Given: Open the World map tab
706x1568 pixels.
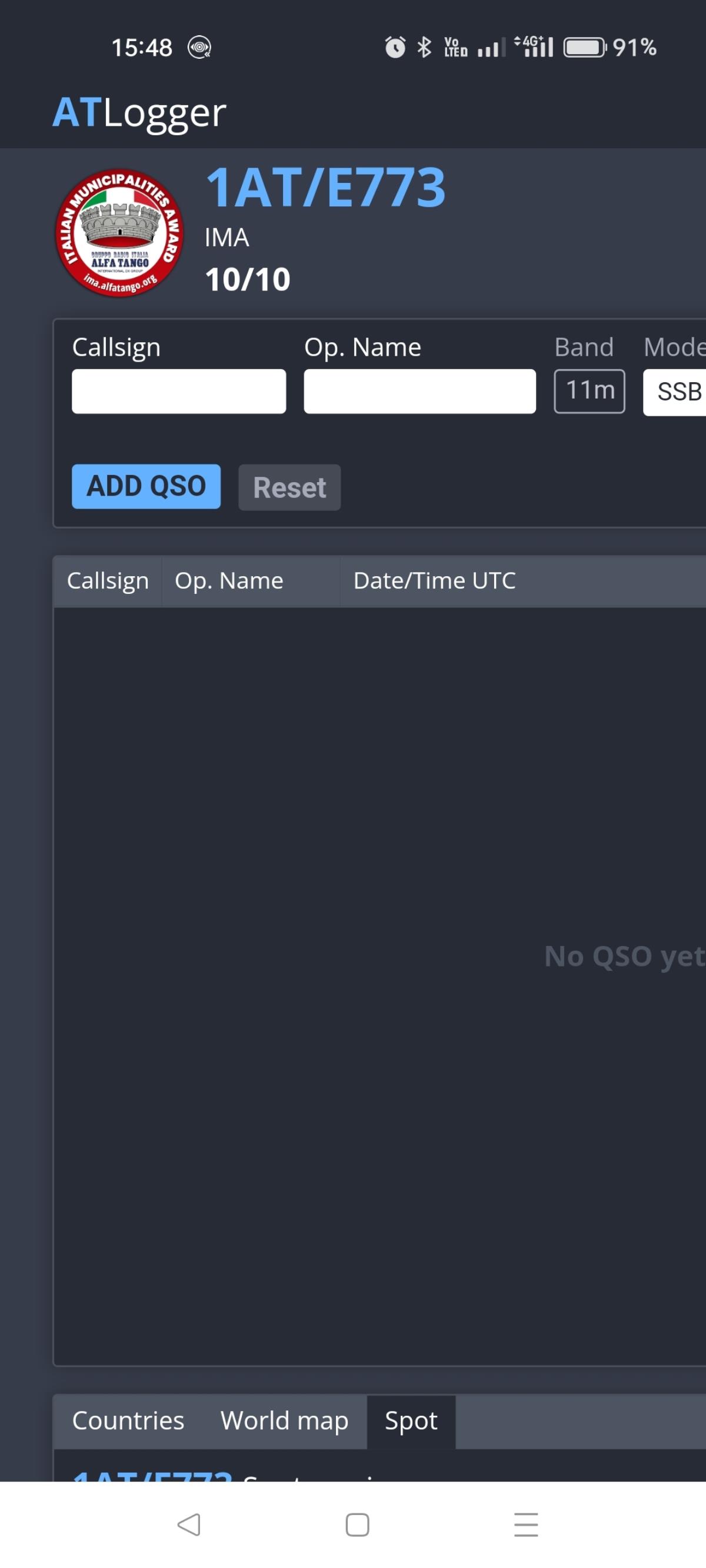Looking at the screenshot, I should click(284, 1420).
